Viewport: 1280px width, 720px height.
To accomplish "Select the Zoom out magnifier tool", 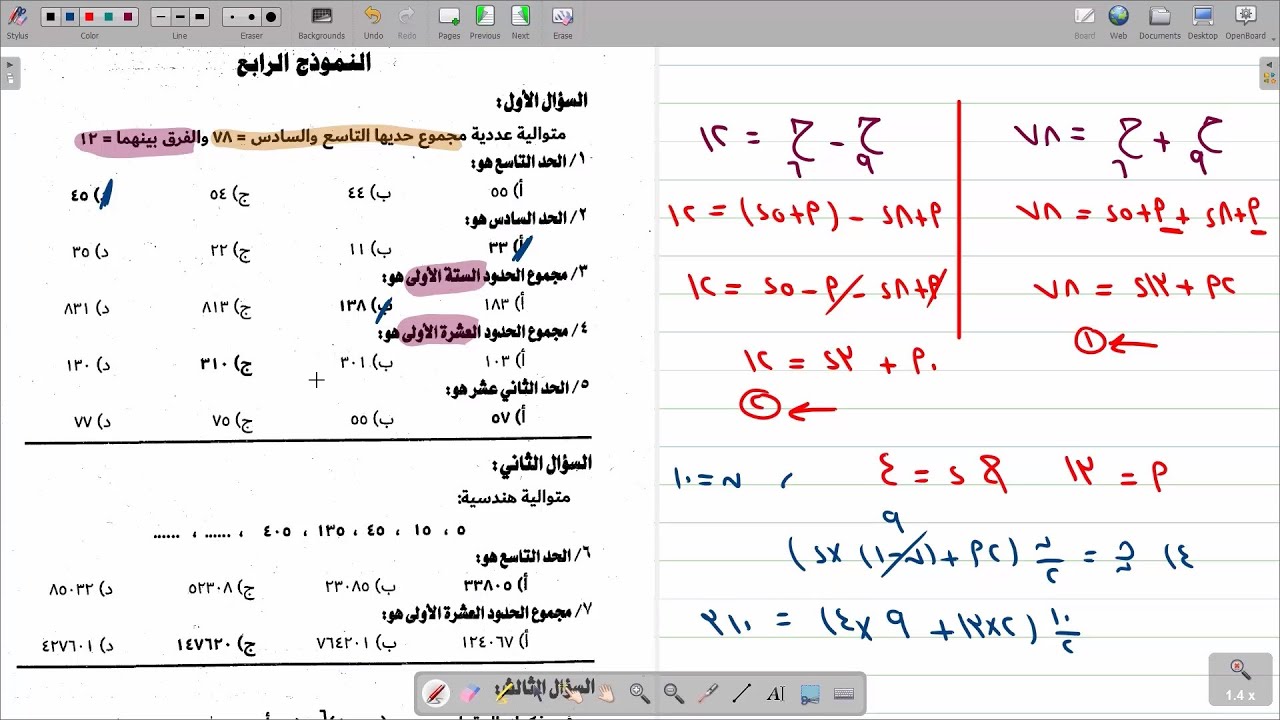I will pyautogui.click(x=674, y=693).
